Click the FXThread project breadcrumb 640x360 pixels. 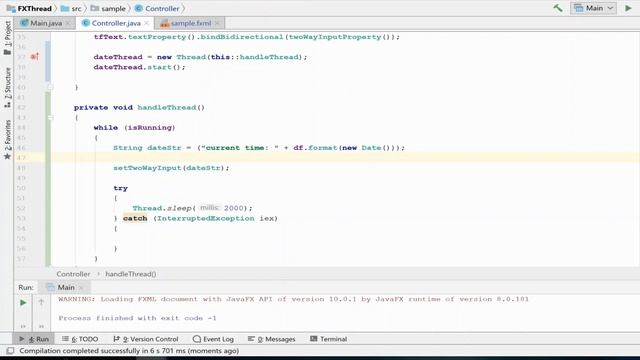click(x=29, y=8)
